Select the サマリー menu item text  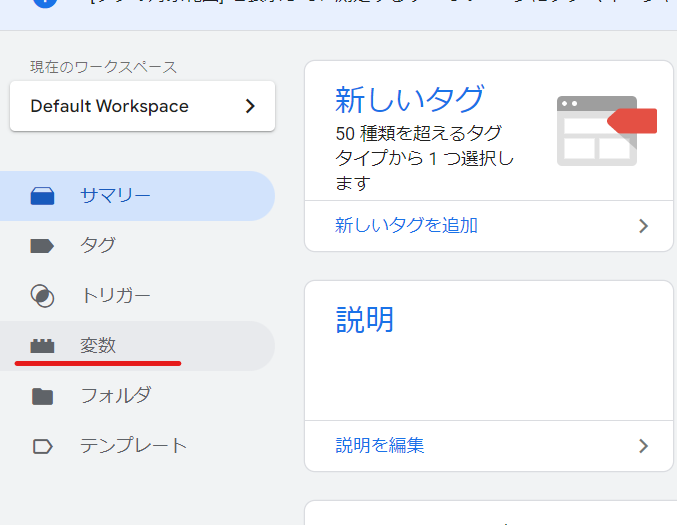[115, 196]
